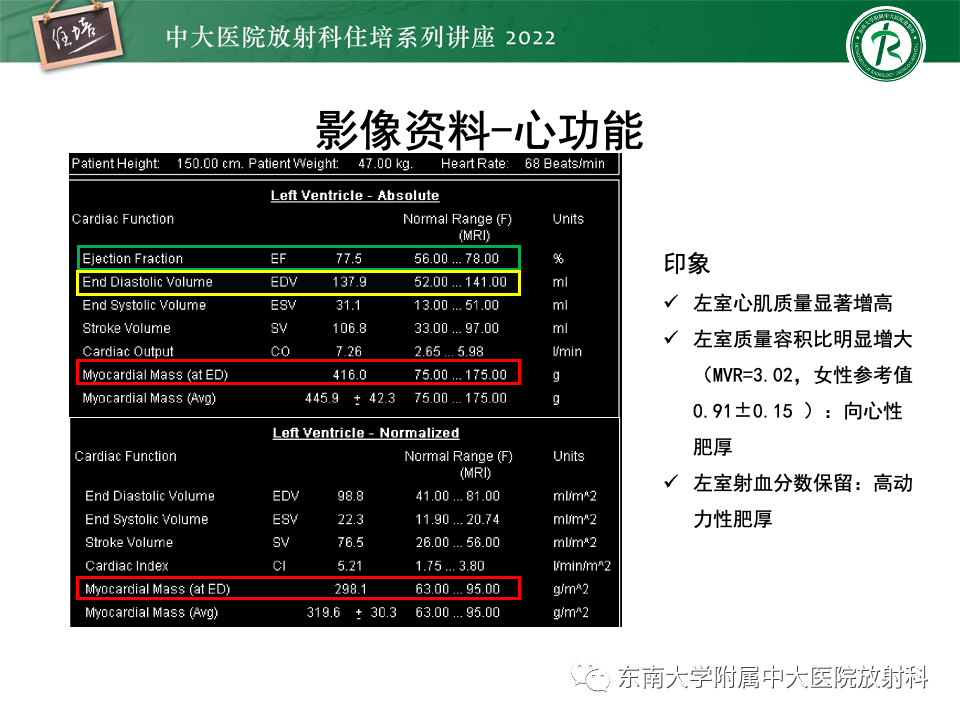This screenshot has width=960, height=720.
Task: Click the Cardiac Index value 5.21
Action: point(350,566)
